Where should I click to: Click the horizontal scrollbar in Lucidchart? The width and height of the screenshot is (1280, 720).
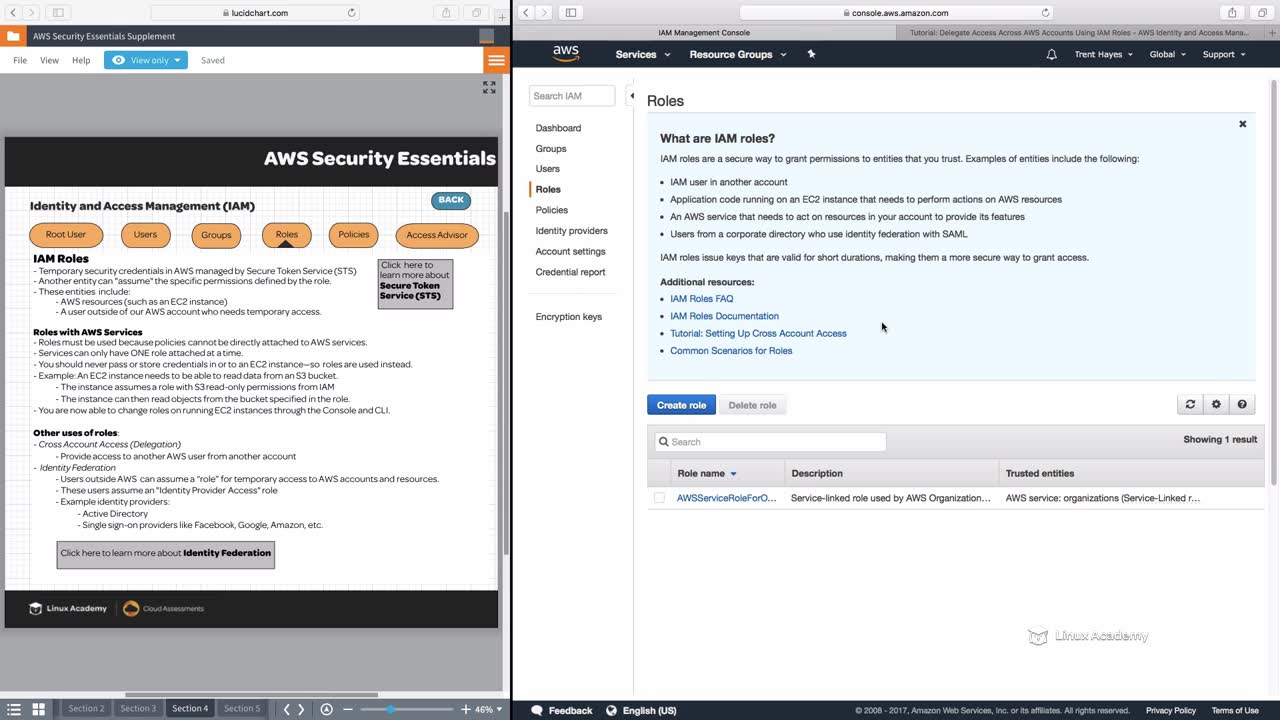[251, 695]
